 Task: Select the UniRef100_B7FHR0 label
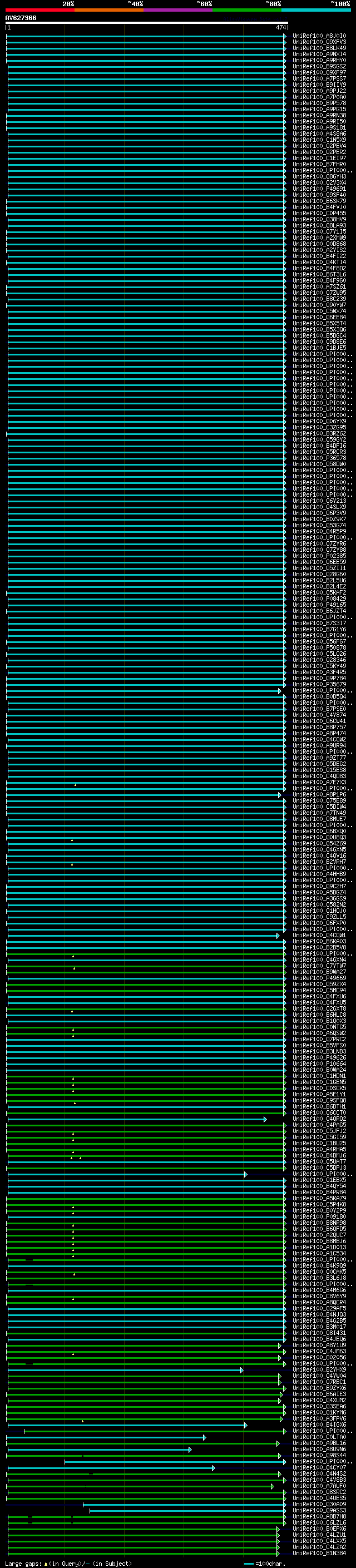(x=319, y=164)
